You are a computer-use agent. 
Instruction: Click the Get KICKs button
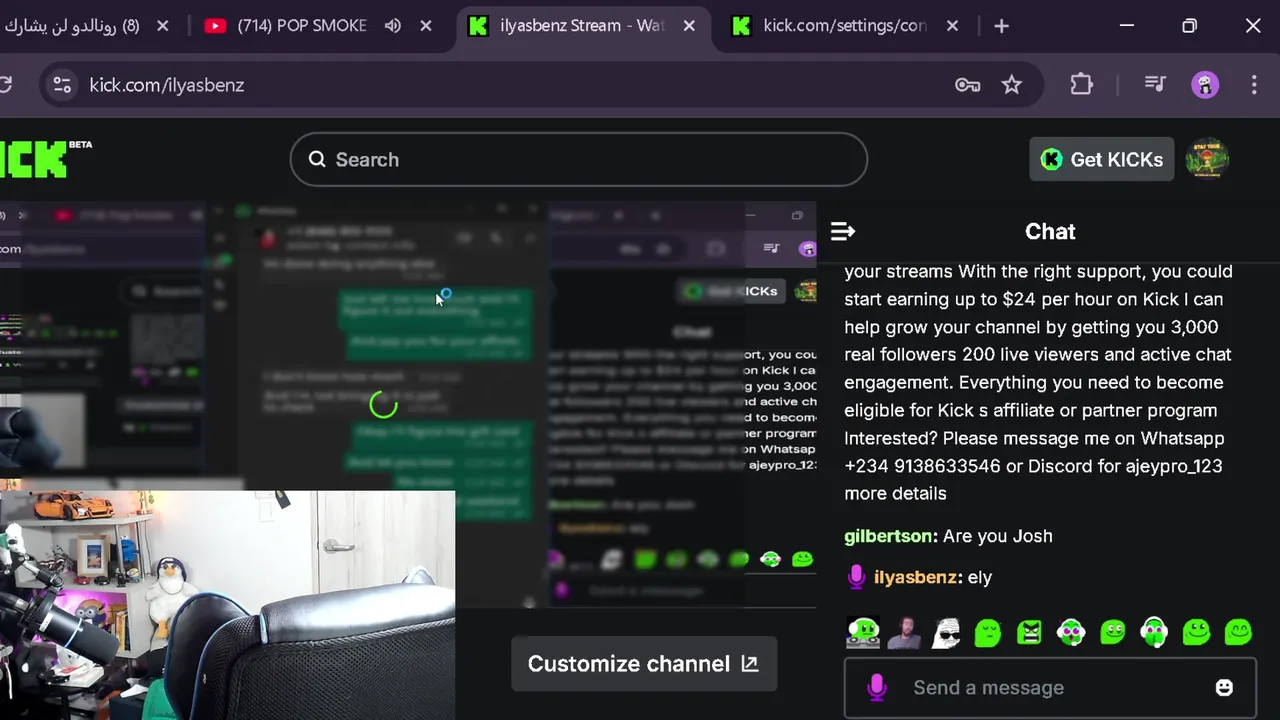1102,159
